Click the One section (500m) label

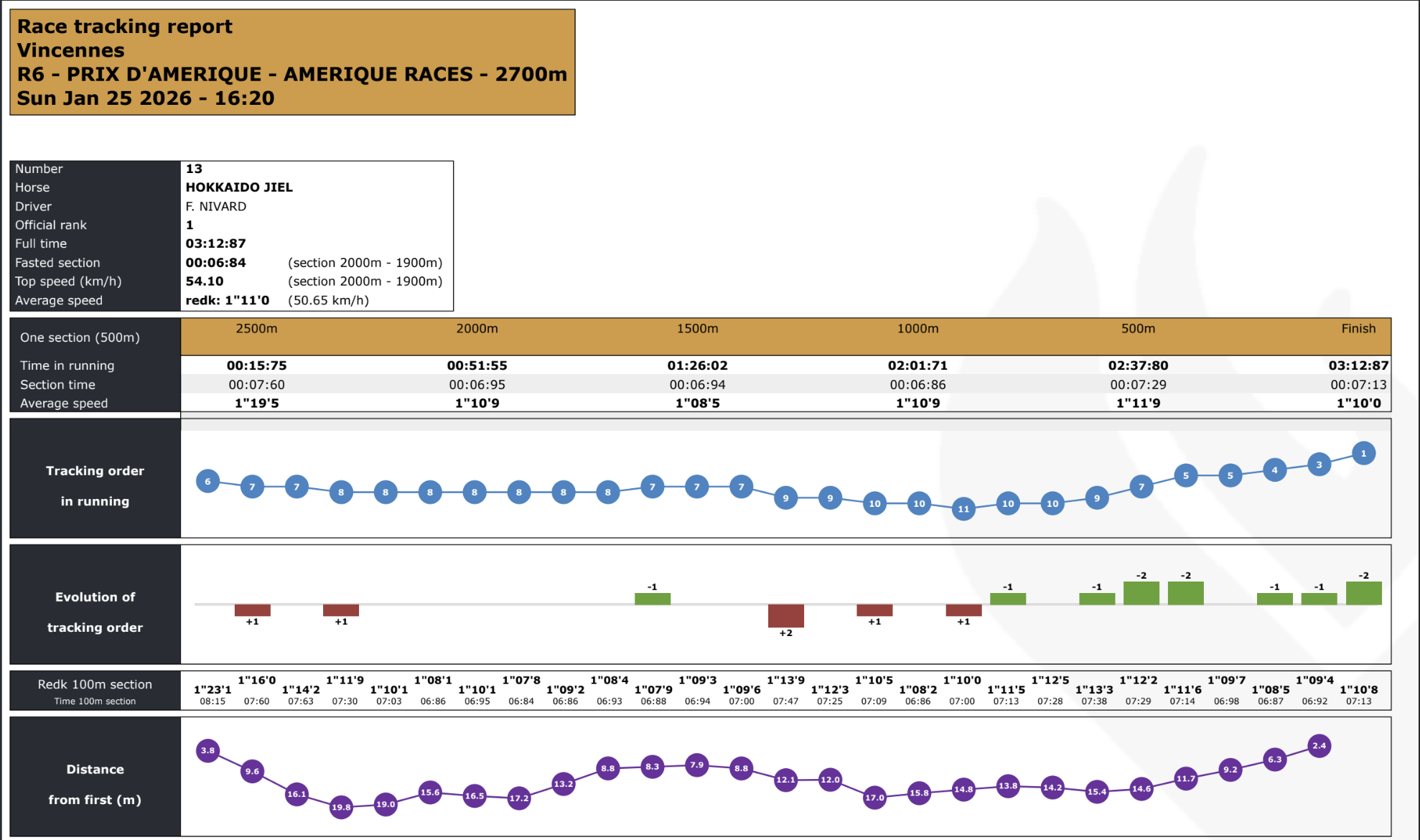pos(80,337)
